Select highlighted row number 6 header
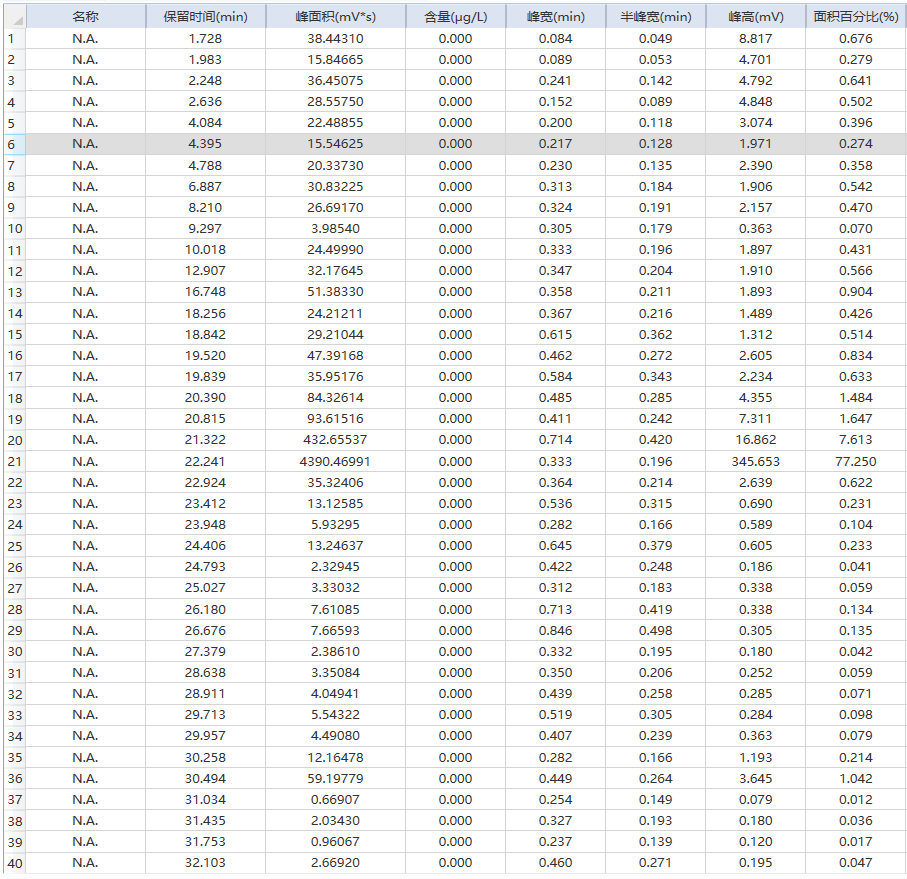The image size is (907, 879). click(13, 144)
